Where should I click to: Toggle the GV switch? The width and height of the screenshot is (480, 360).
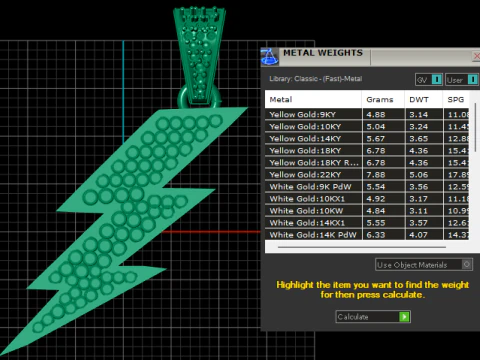coord(437,80)
